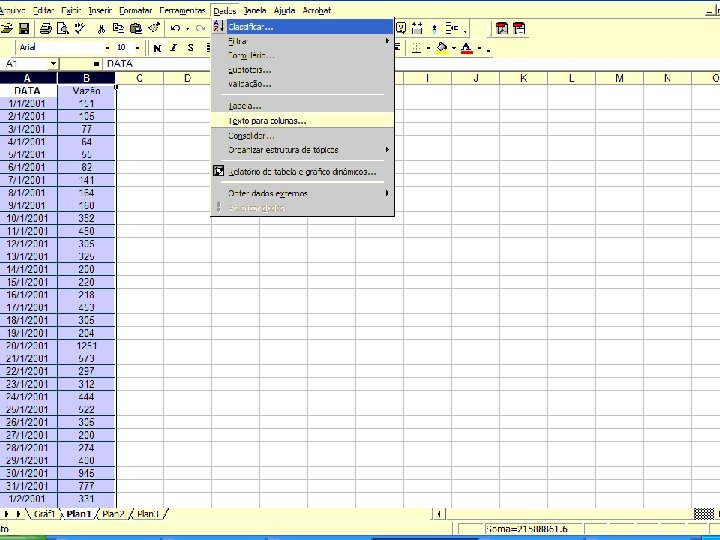Click the Cut scissors icon
The width and height of the screenshot is (720, 540).
pos(101,28)
